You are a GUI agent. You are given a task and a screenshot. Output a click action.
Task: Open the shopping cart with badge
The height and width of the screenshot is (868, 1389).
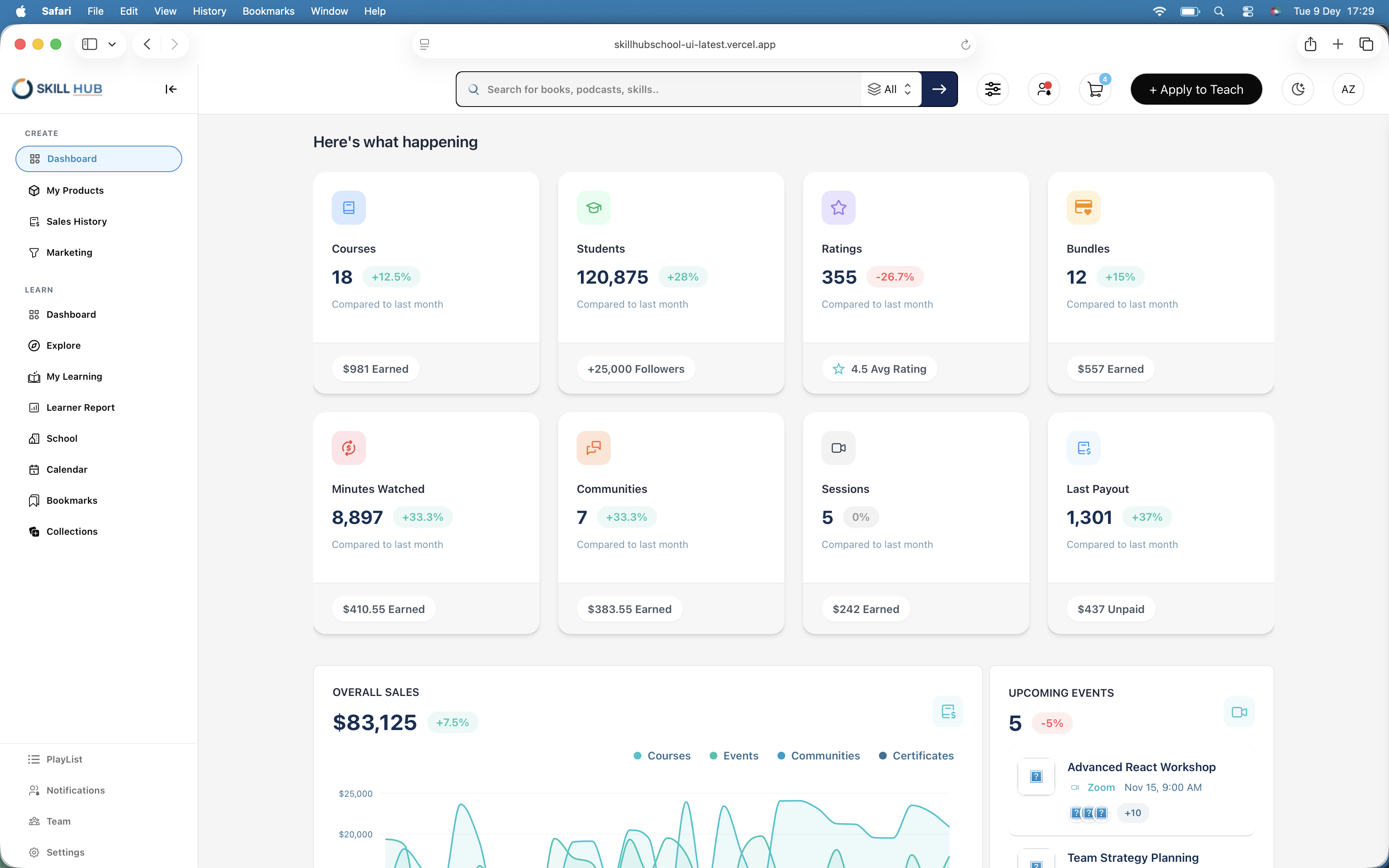(1095, 89)
